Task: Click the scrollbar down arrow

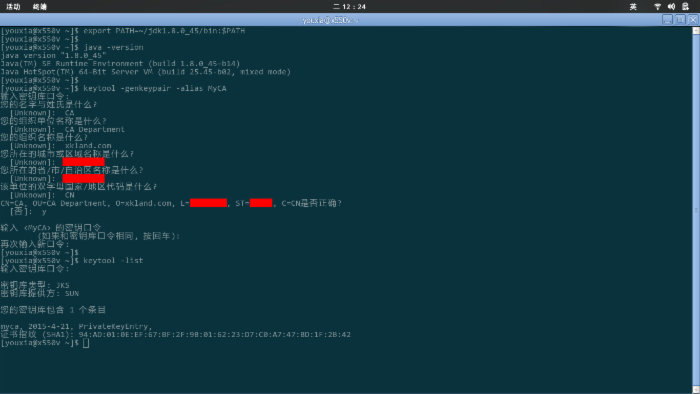Action: [x=696, y=390]
